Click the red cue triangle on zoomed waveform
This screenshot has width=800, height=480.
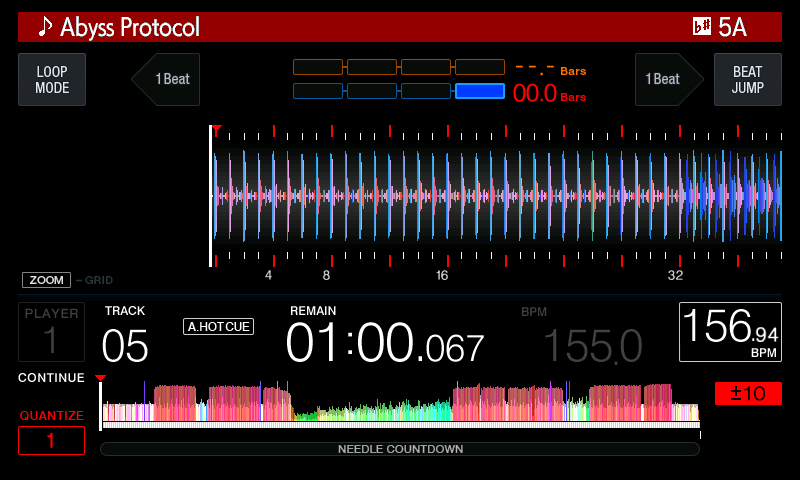(217, 130)
